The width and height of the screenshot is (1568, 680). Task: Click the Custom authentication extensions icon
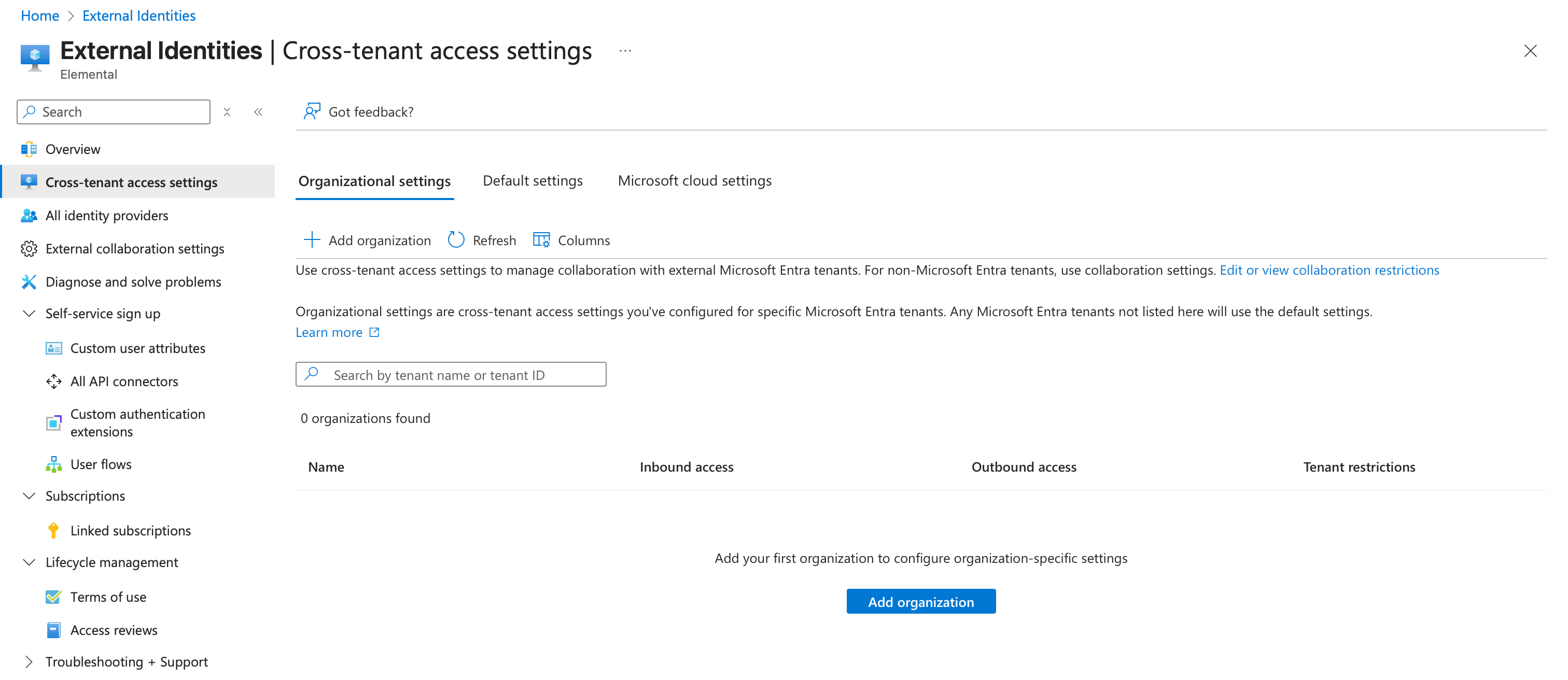(x=53, y=423)
